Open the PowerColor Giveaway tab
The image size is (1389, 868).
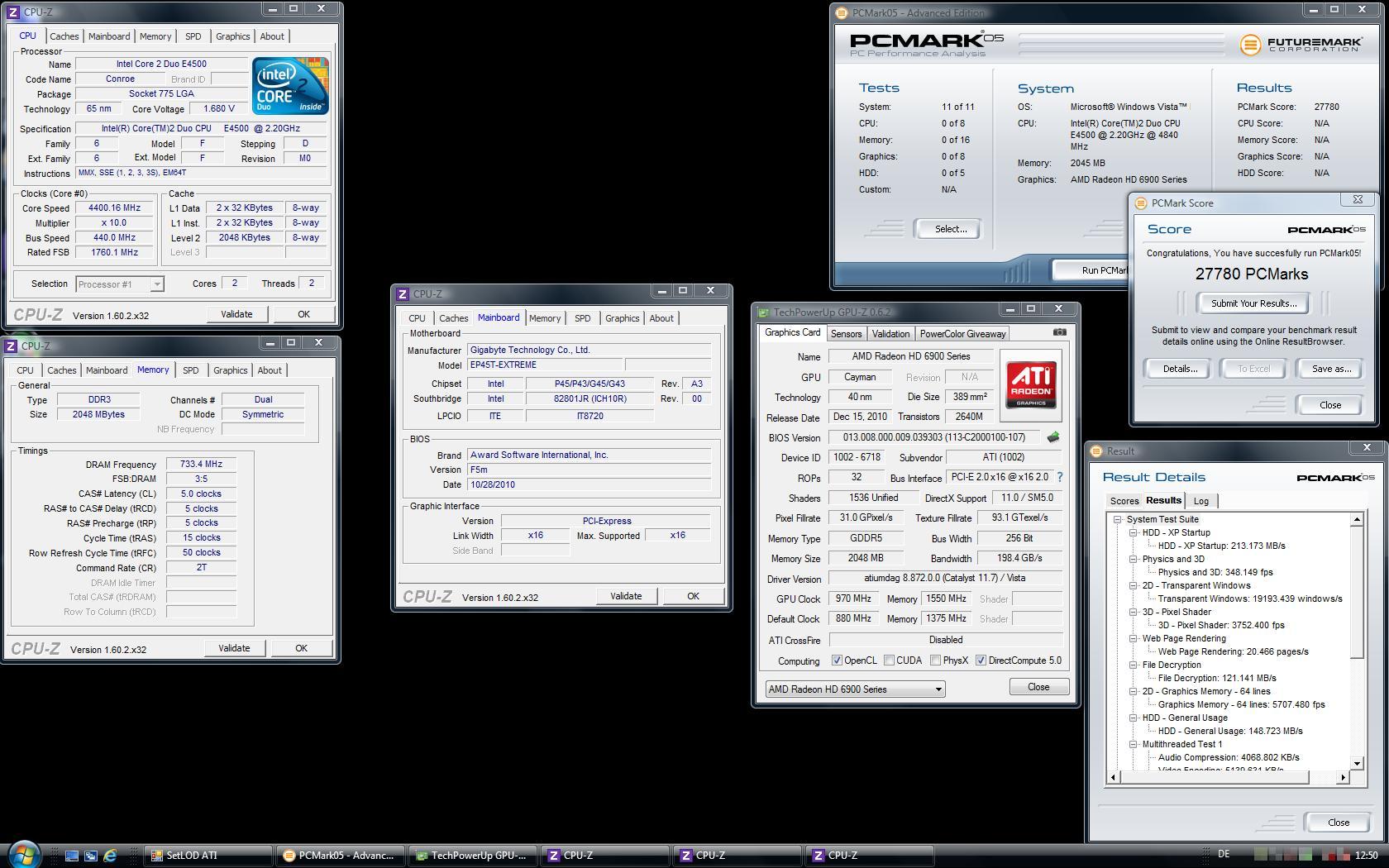coord(962,334)
